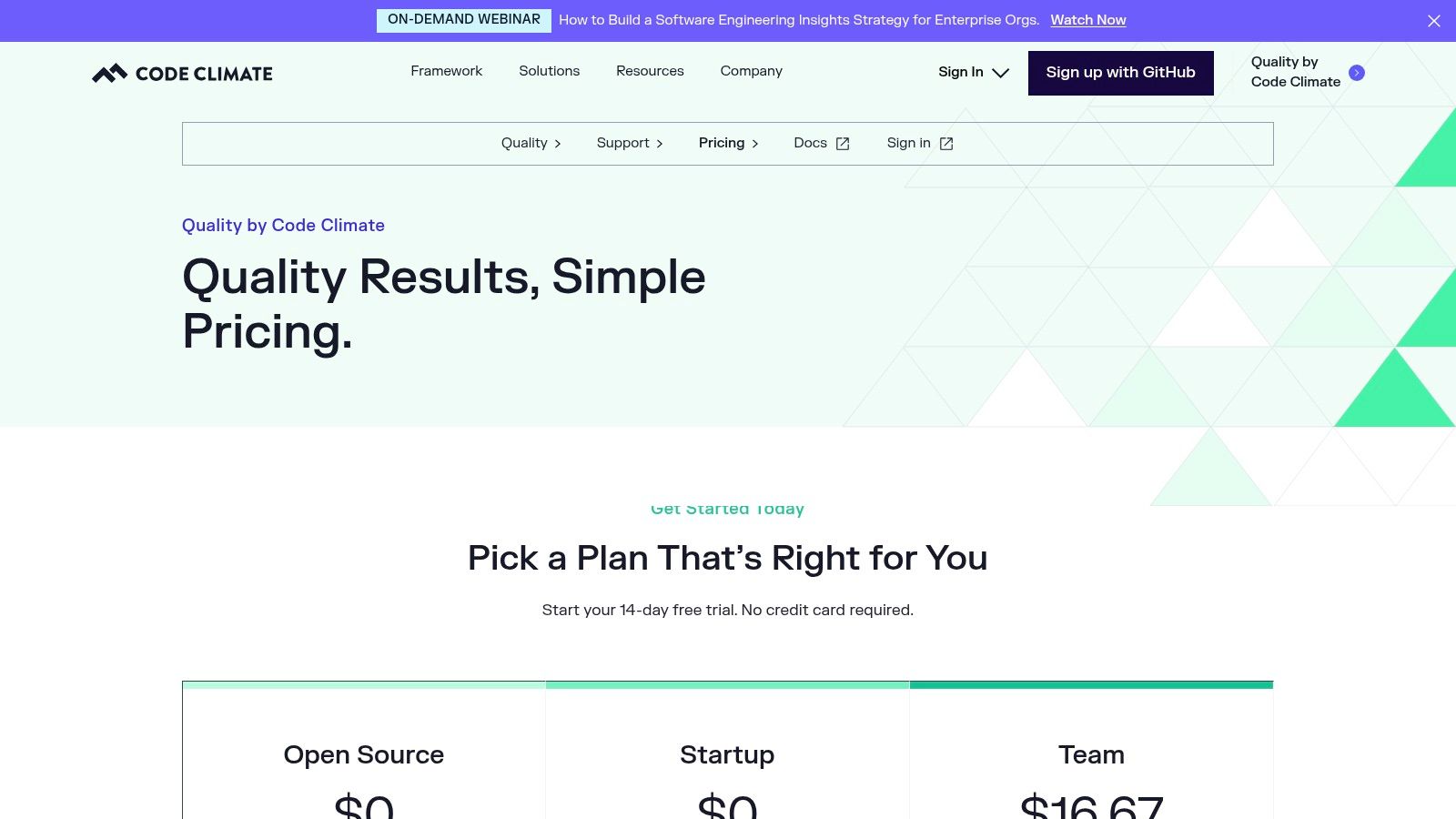The width and height of the screenshot is (1456, 819).
Task: Click the external link icon beside Docs
Action: [x=843, y=144]
